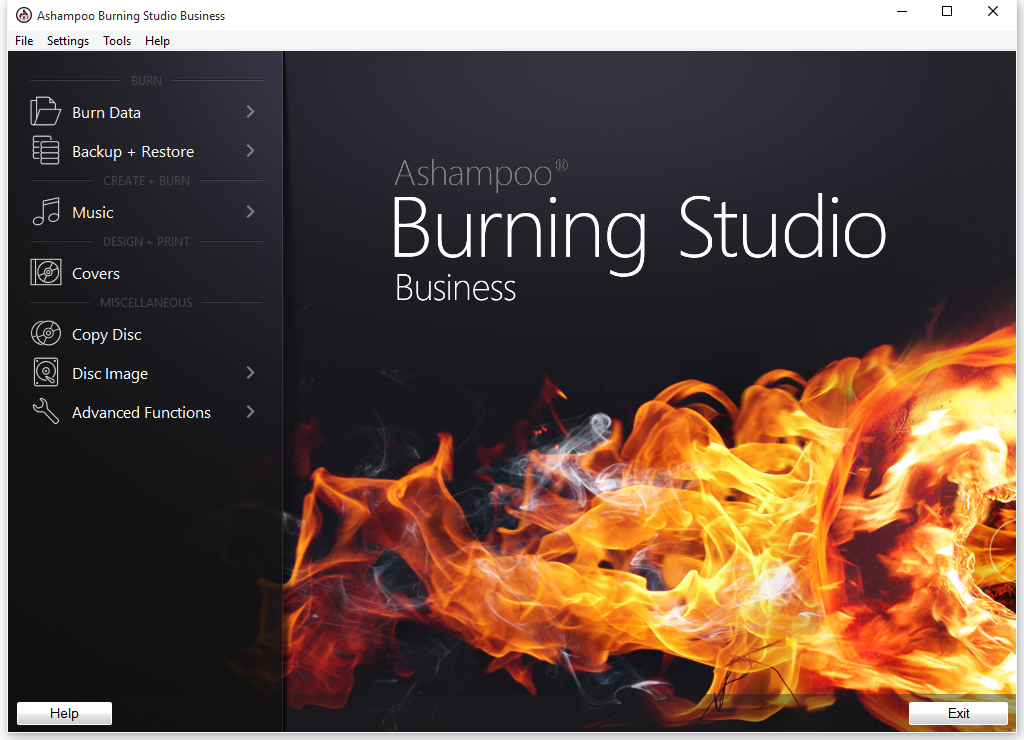Image resolution: width=1024 pixels, height=740 pixels.
Task: Expand the Music submenu chevron
Action: click(x=250, y=212)
